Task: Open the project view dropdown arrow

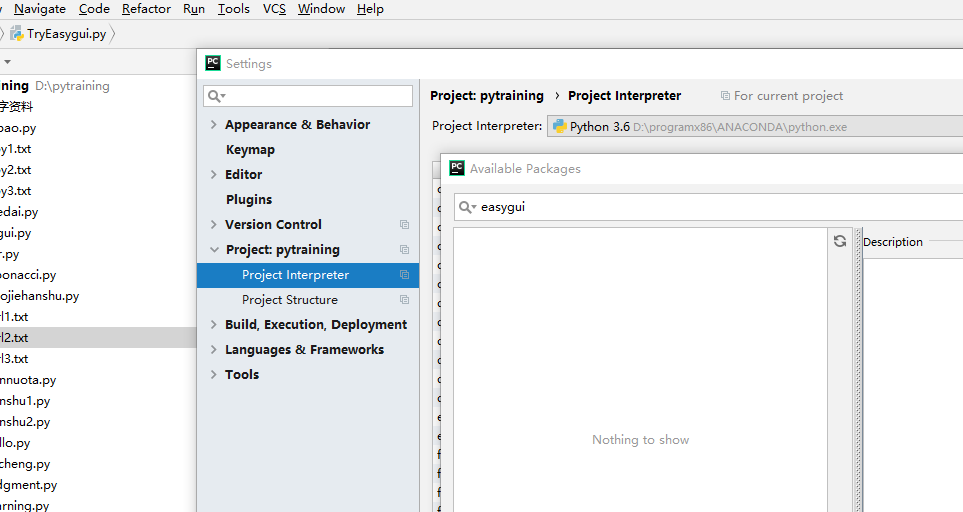Action: pos(7,61)
